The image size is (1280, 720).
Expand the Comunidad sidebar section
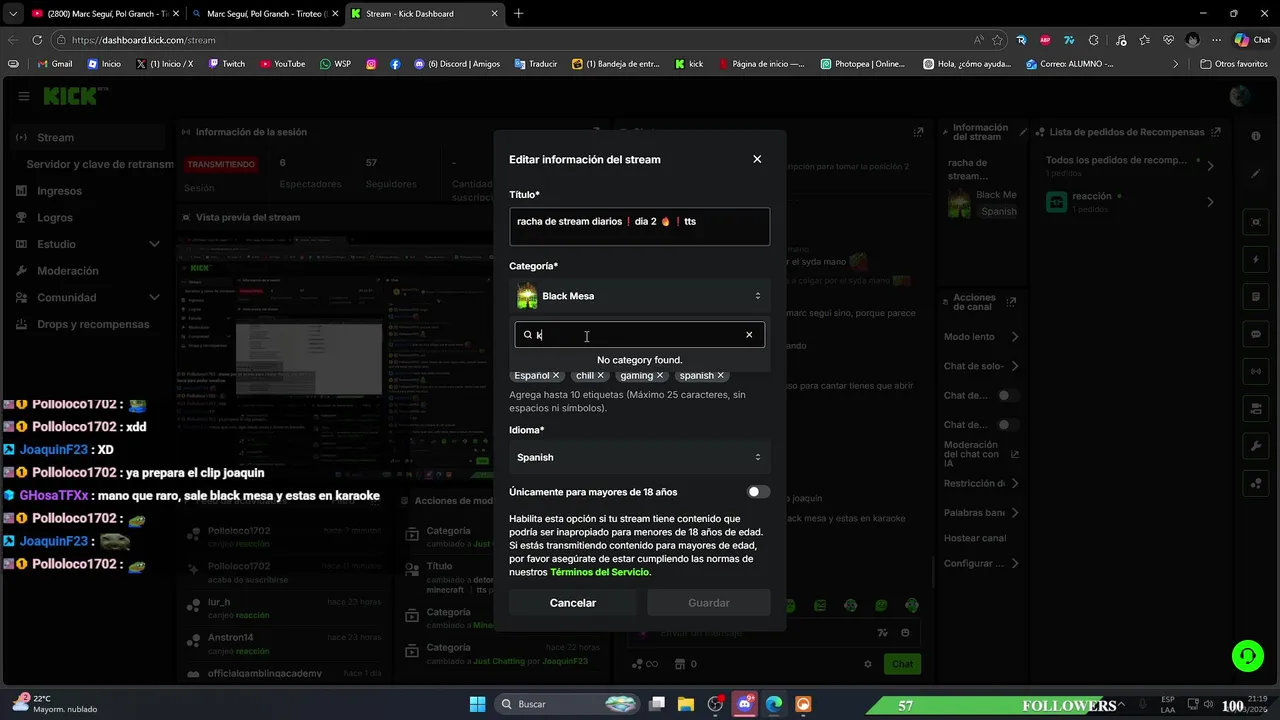[88, 297]
